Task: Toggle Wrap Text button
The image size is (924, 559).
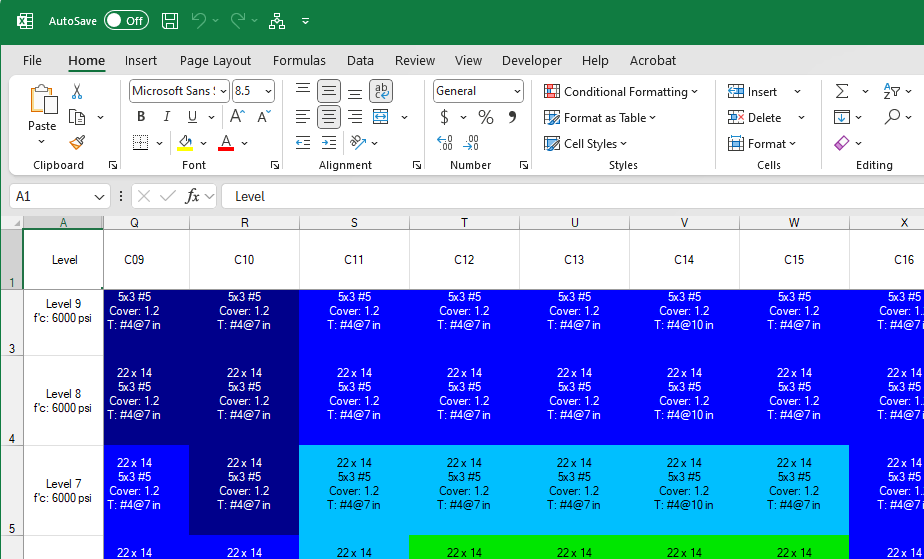Action: click(381, 91)
